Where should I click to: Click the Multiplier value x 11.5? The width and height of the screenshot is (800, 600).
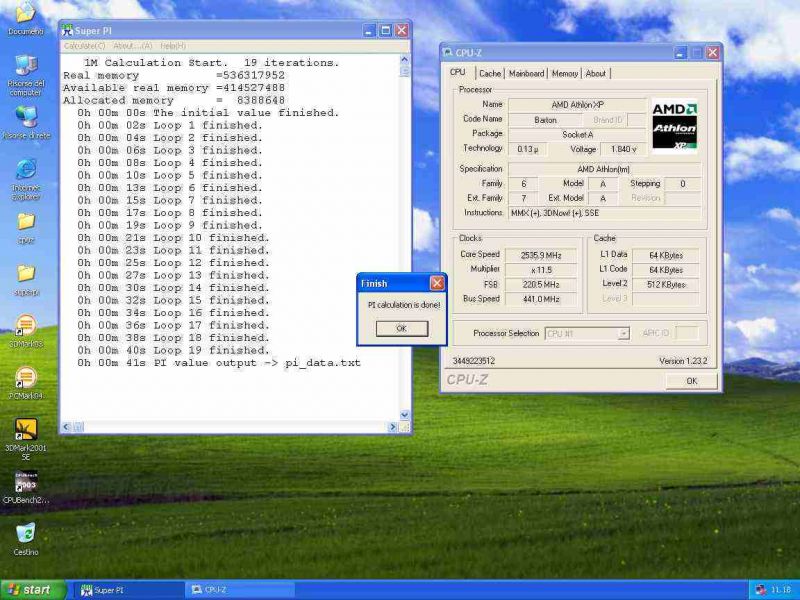(x=541, y=270)
